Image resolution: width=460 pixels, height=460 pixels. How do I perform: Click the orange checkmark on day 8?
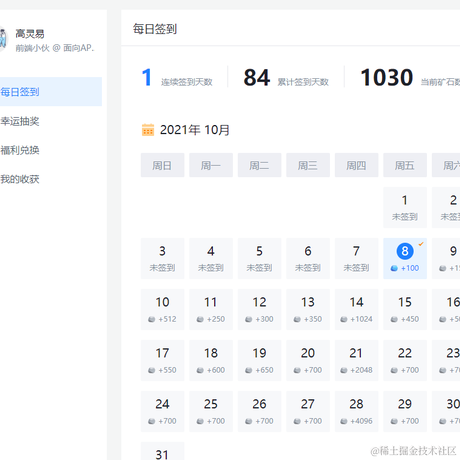[x=421, y=244]
